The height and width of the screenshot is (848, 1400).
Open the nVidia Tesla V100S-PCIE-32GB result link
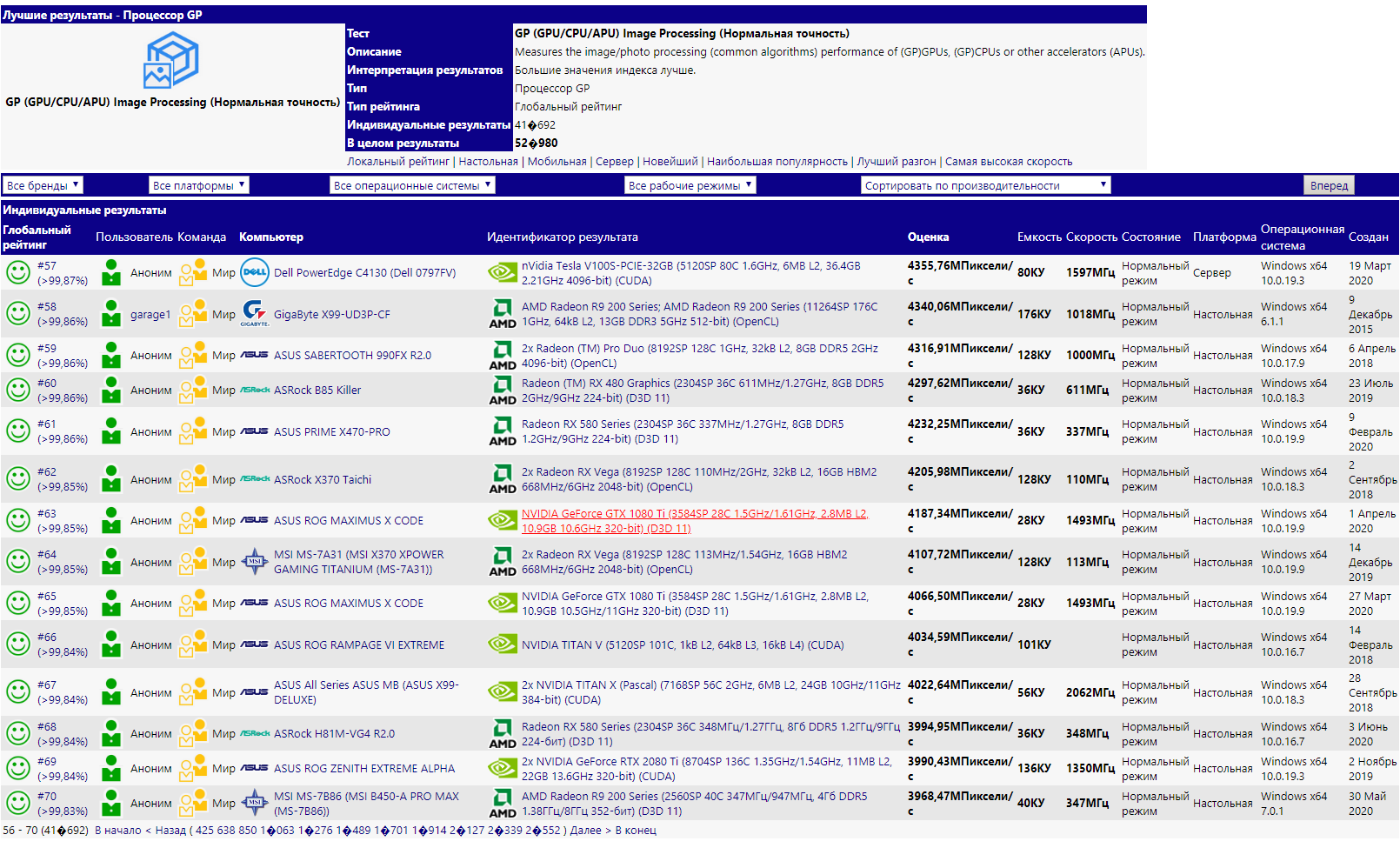click(691, 273)
